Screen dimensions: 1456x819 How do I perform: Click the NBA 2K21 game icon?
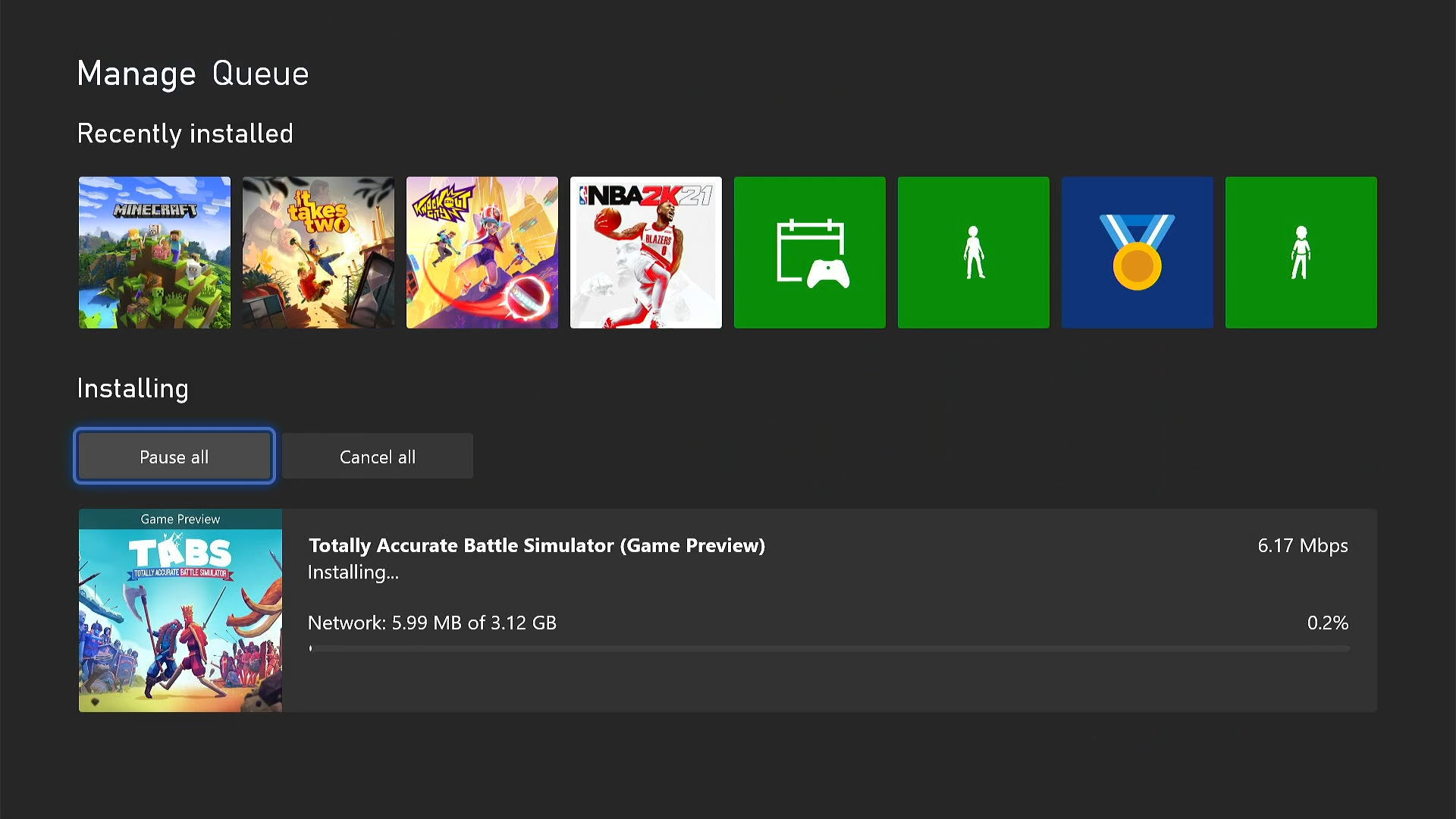pyautogui.click(x=645, y=252)
